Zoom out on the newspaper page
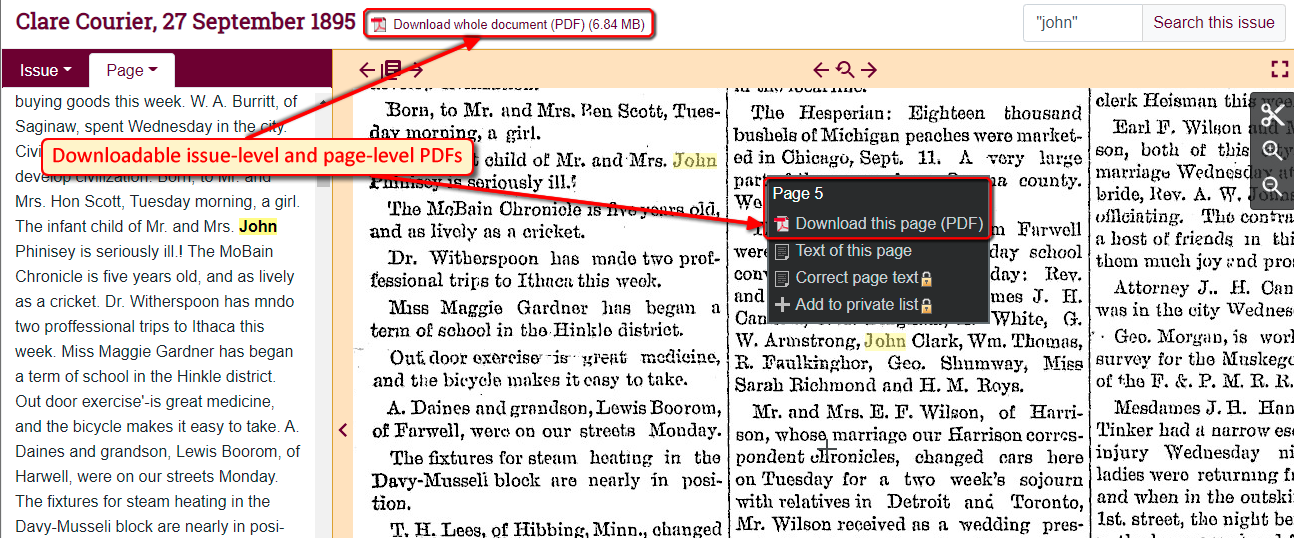Screen dimensions: 1294x538 pos(1272,186)
